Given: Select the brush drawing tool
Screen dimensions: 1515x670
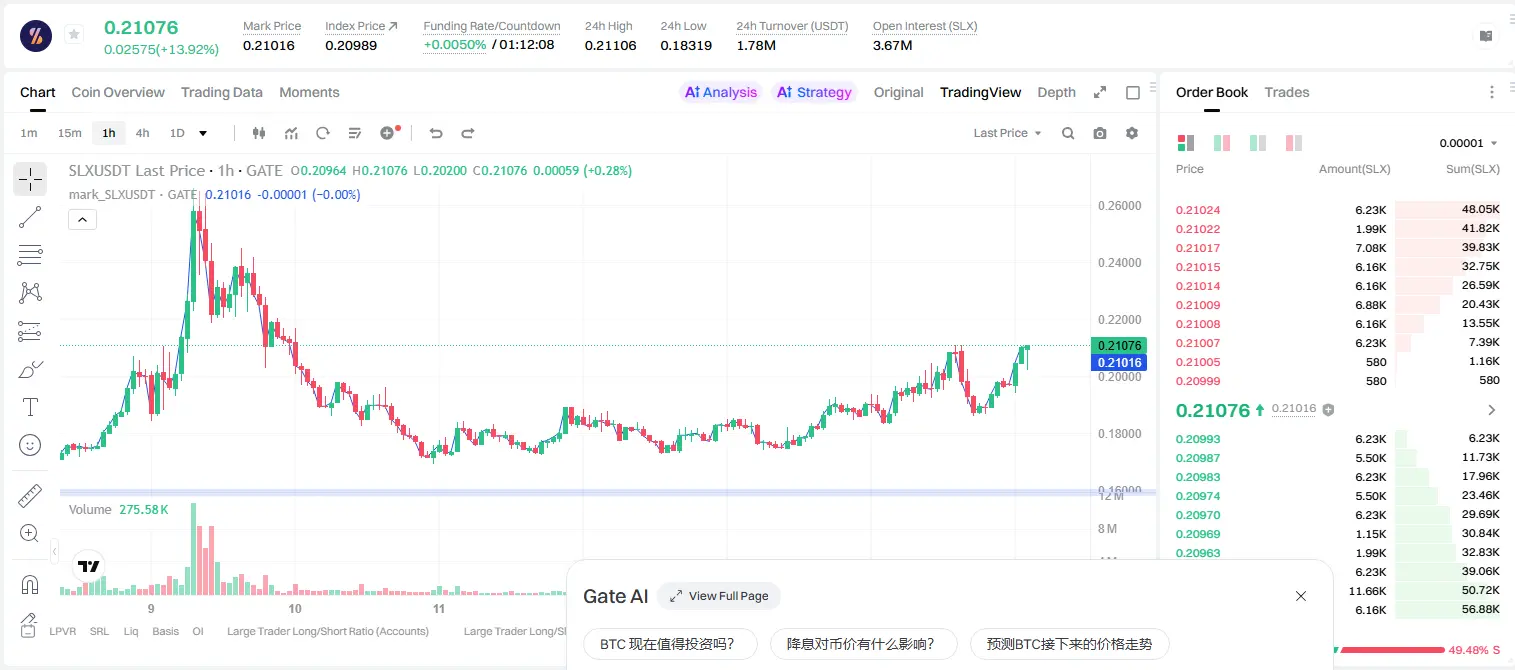Looking at the screenshot, I should (x=30, y=369).
